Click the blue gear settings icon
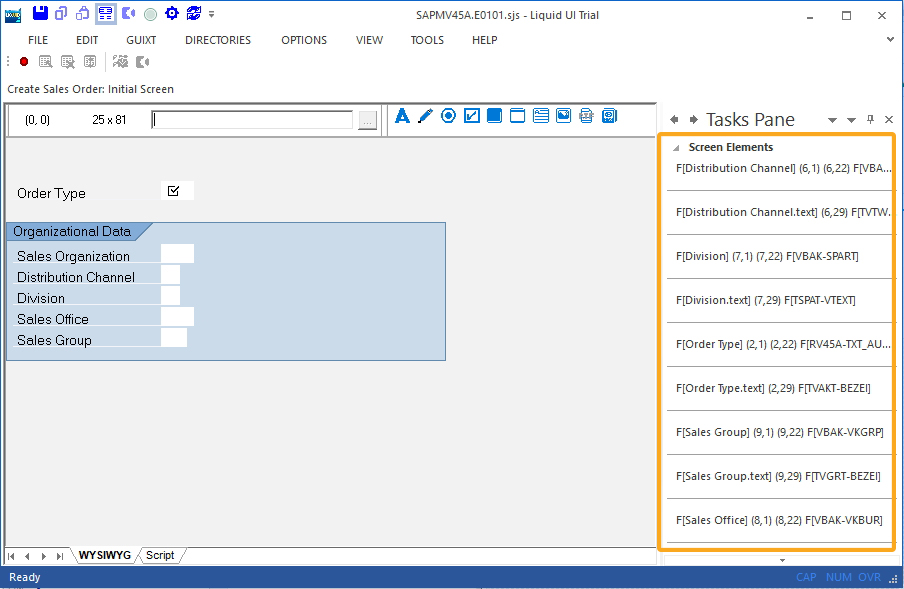This screenshot has width=904, height=589. [x=171, y=14]
